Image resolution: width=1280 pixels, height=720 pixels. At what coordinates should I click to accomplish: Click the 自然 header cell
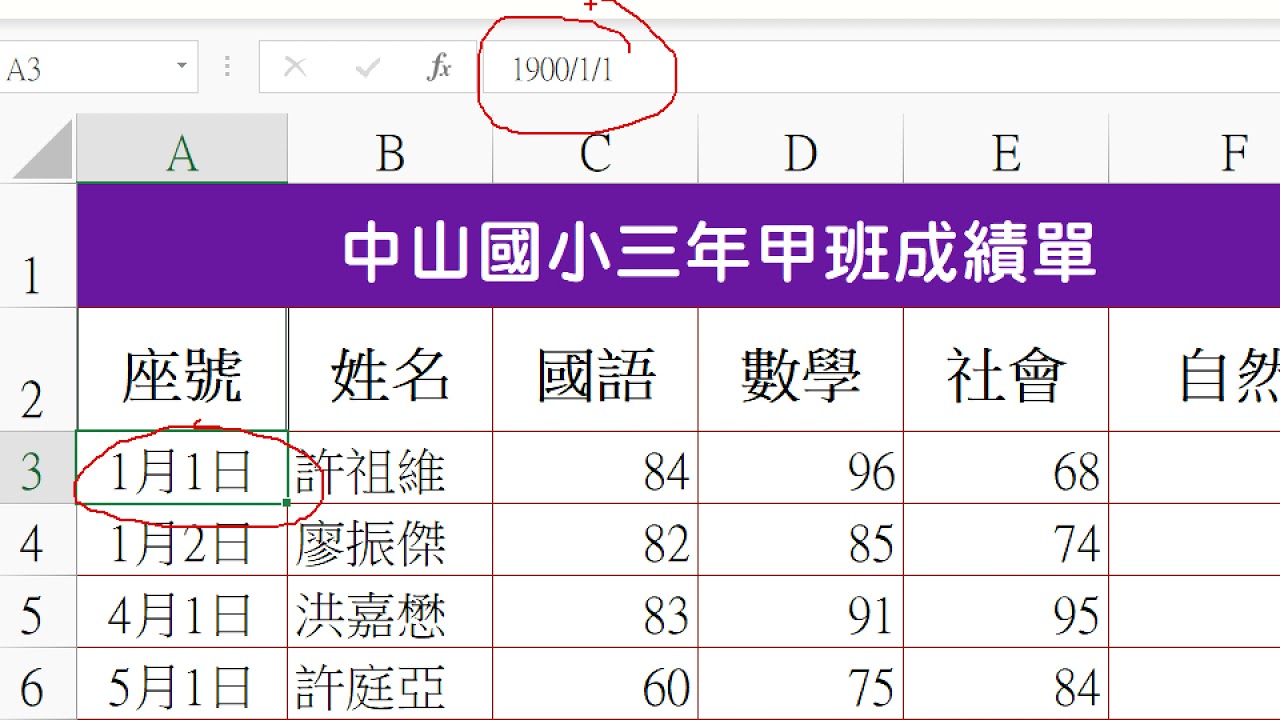[x=1195, y=369]
